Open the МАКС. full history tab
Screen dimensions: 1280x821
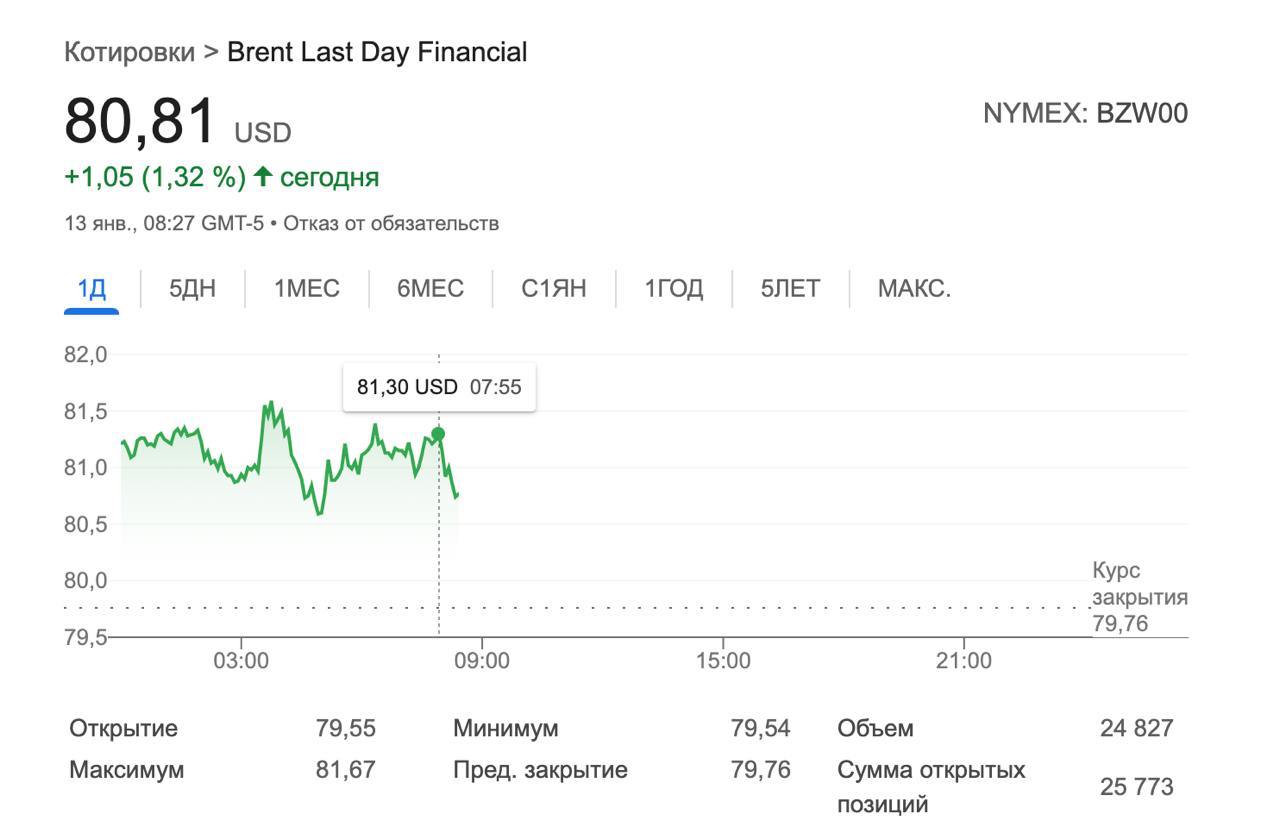pyautogui.click(x=914, y=289)
